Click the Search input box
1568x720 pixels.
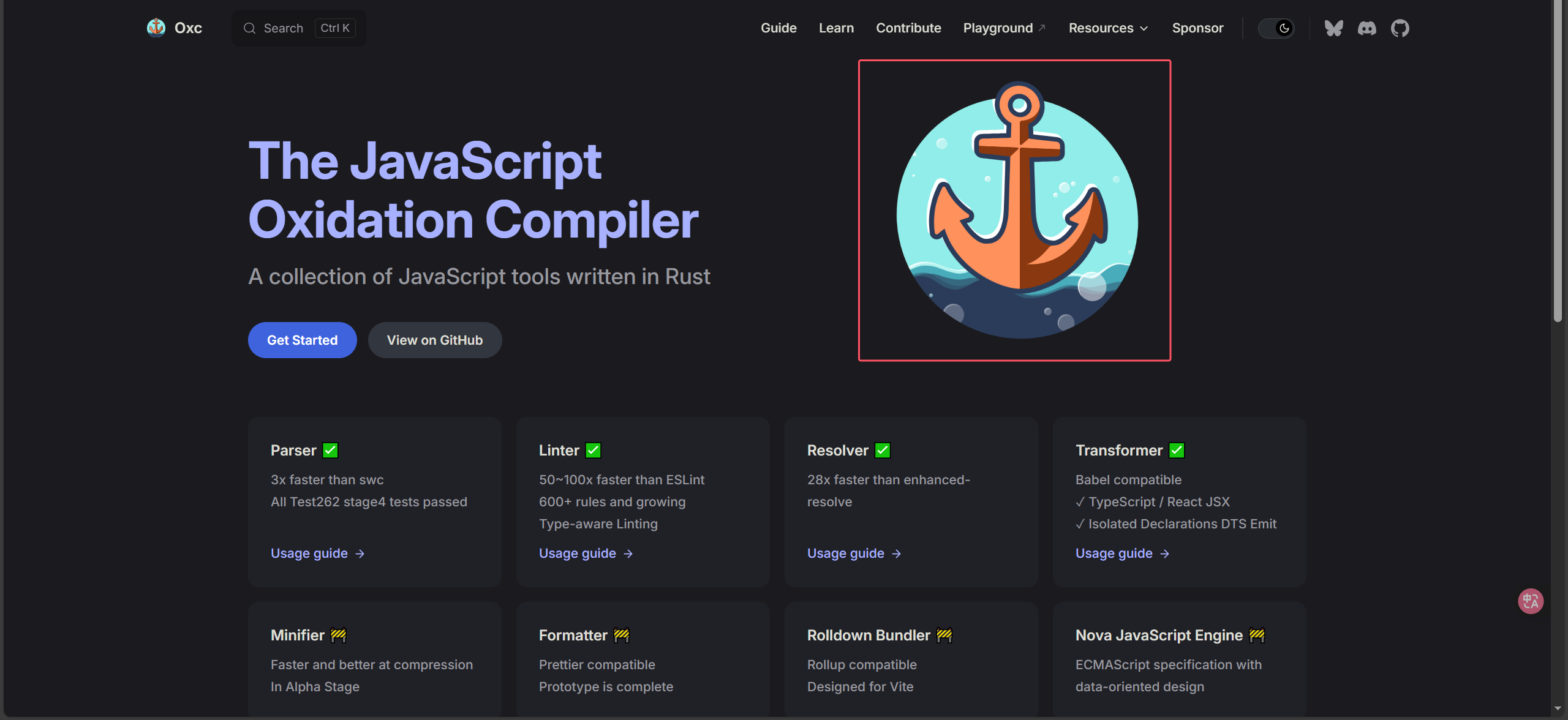299,28
